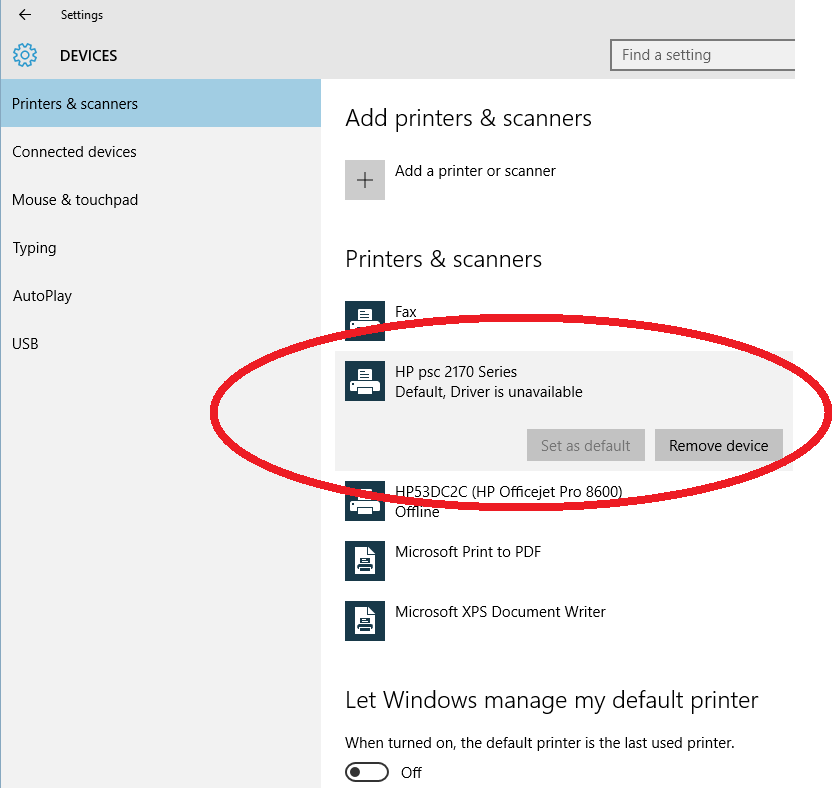Select the Fax printer icon
The height and width of the screenshot is (797, 835).
coord(365,321)
